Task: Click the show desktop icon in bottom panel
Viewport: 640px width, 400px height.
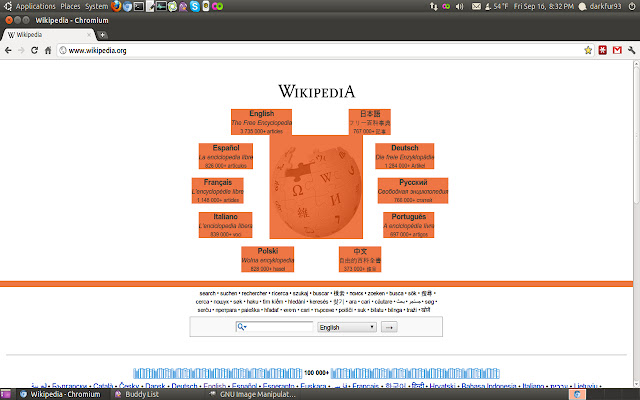Action: point(6,394)
